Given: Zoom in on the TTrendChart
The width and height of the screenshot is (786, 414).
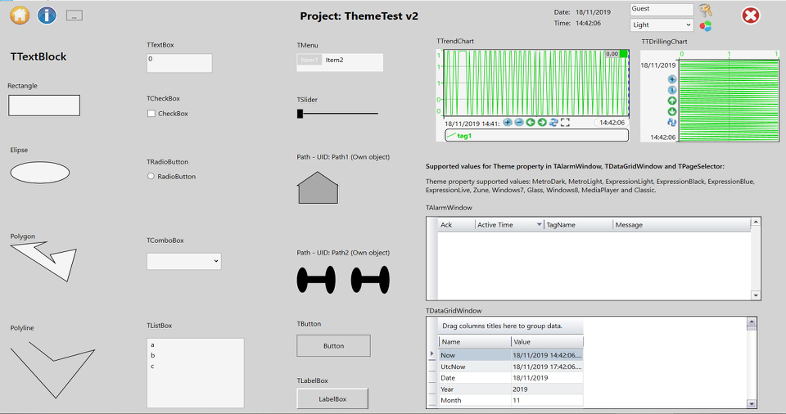Looking at the screenshot, I should 508,122.
